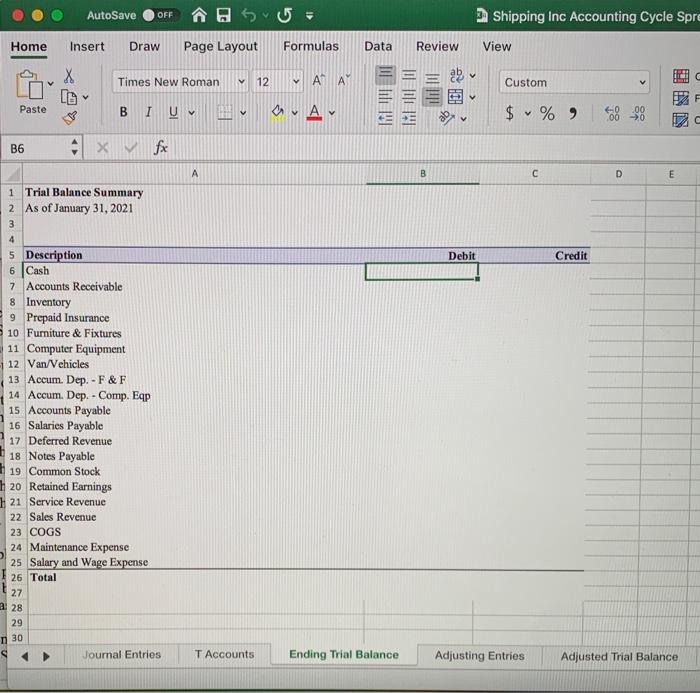Toggle Bottom Align vertical alignment

432,78
